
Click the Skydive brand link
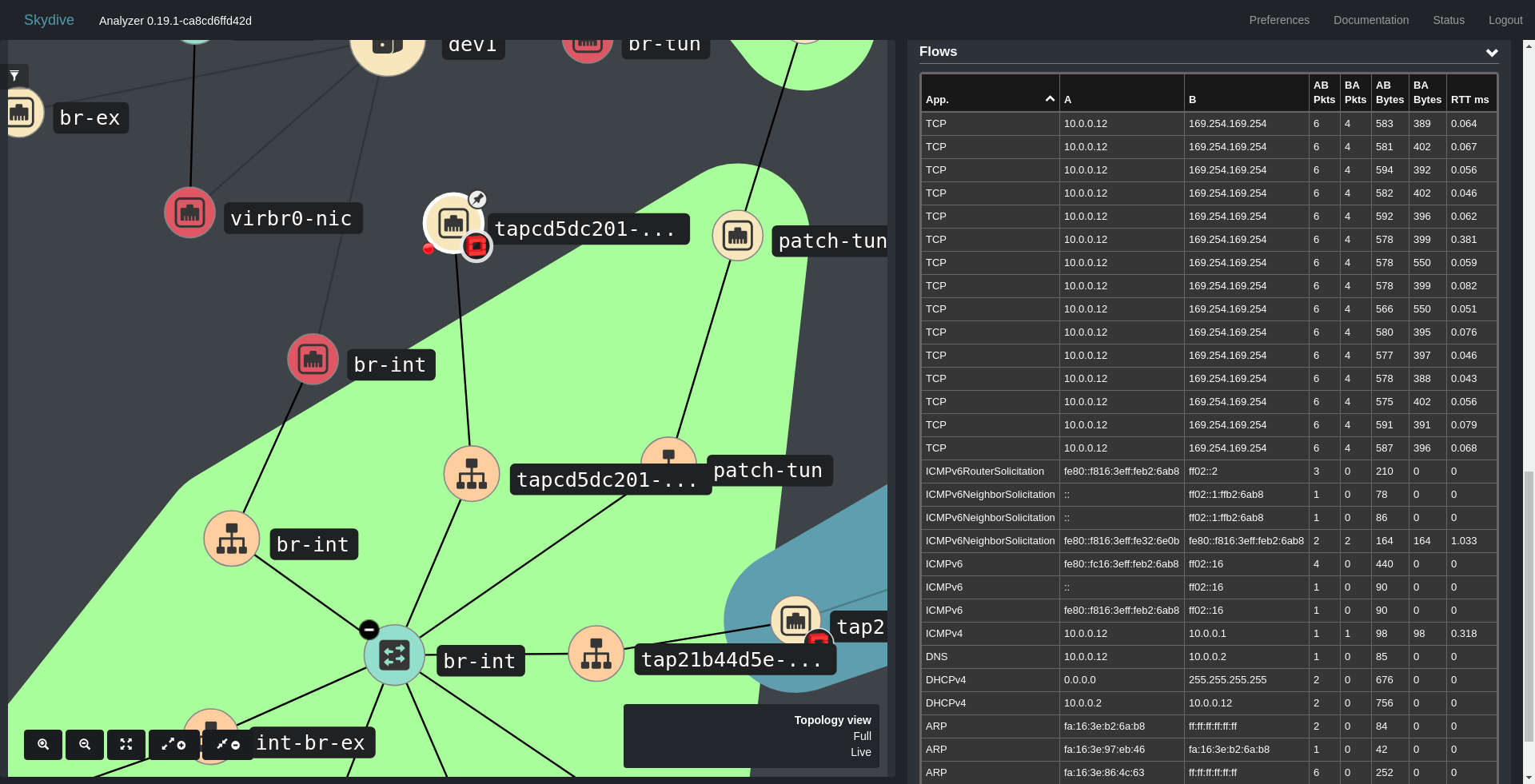tap(49, 20)
